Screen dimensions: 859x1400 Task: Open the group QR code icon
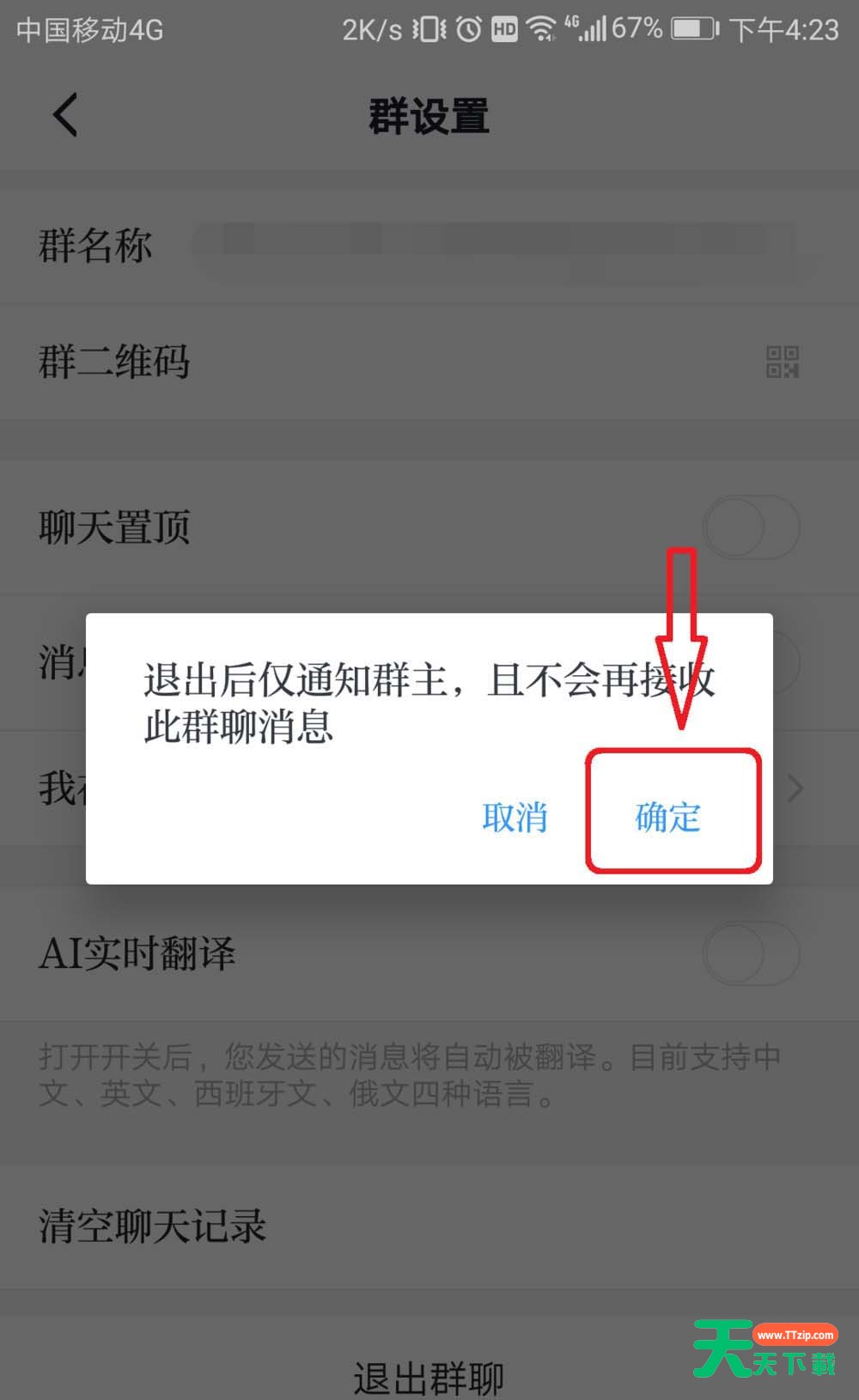click(783, 362)
